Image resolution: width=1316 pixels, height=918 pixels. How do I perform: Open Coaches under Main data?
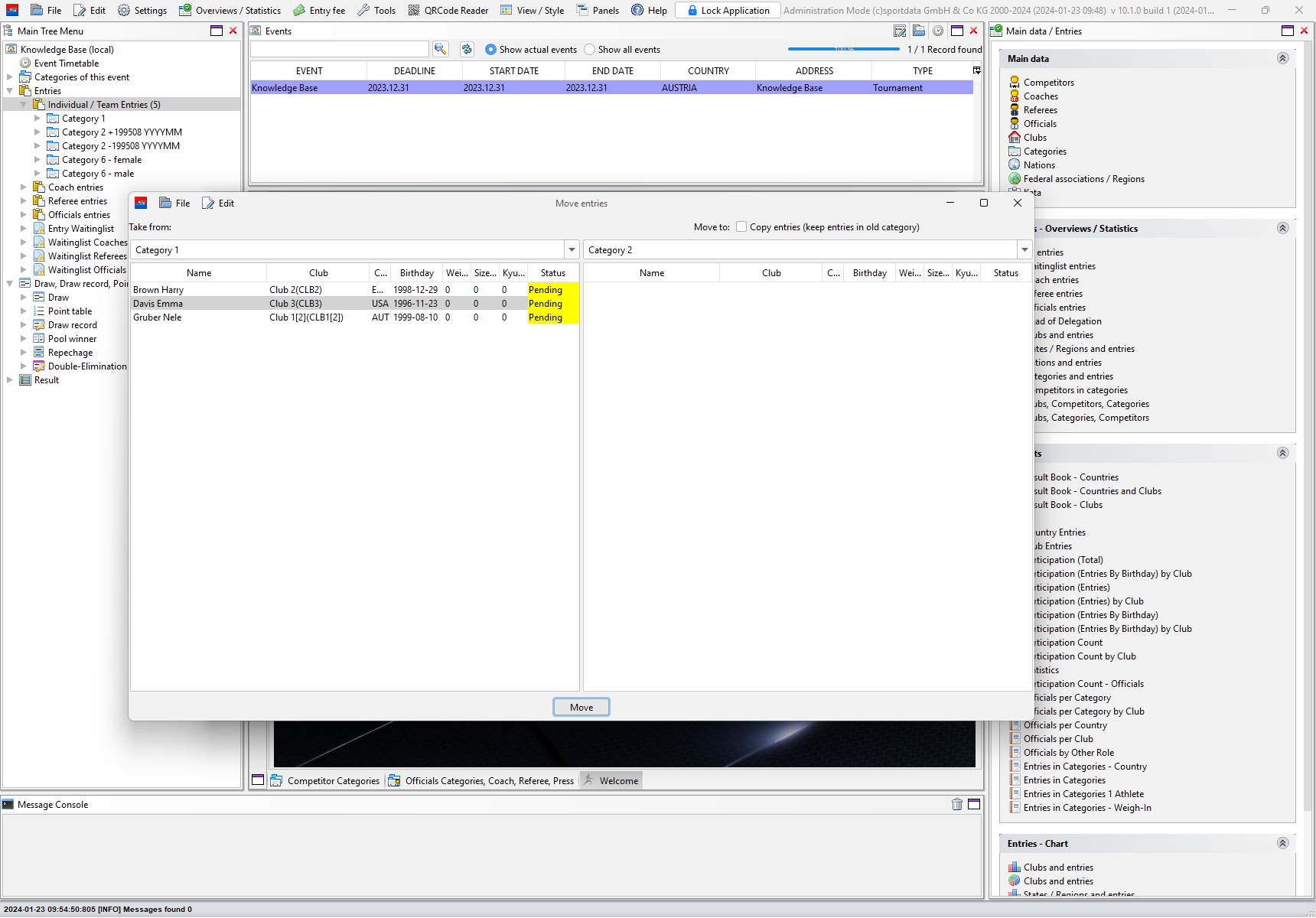(x=1041, y=96)
